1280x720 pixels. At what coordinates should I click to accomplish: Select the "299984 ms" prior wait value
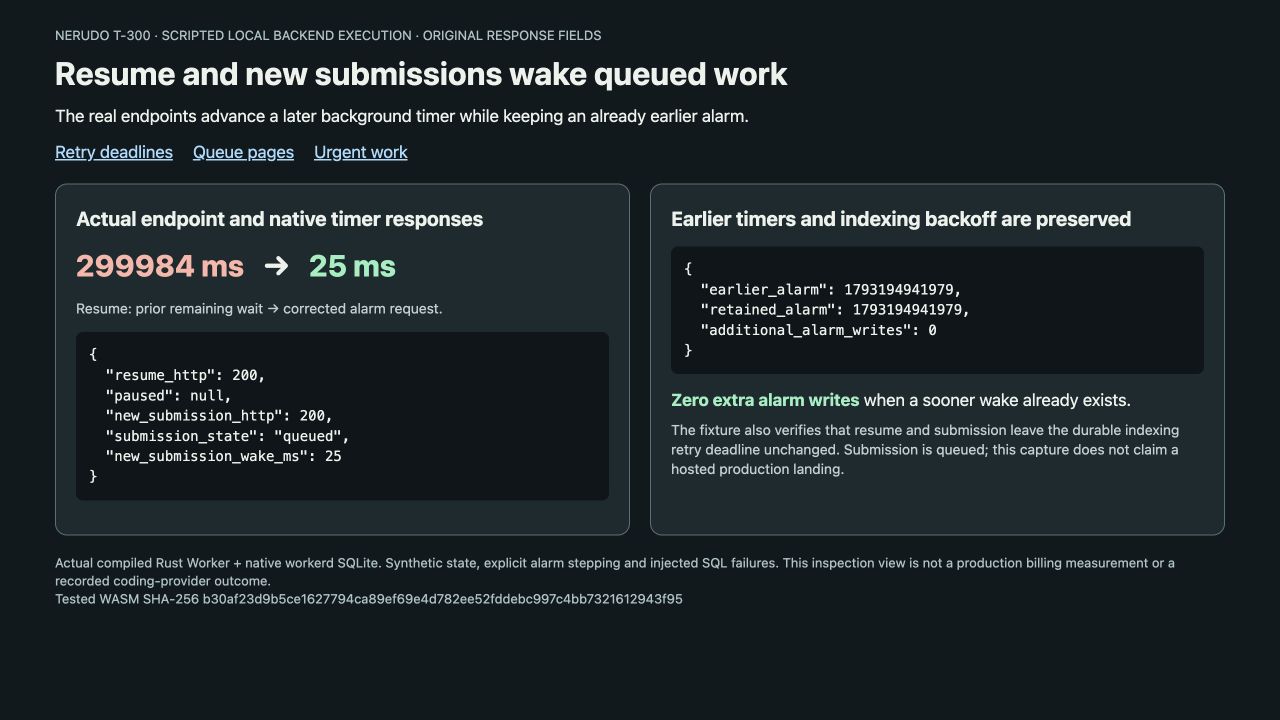coord(160,266)
